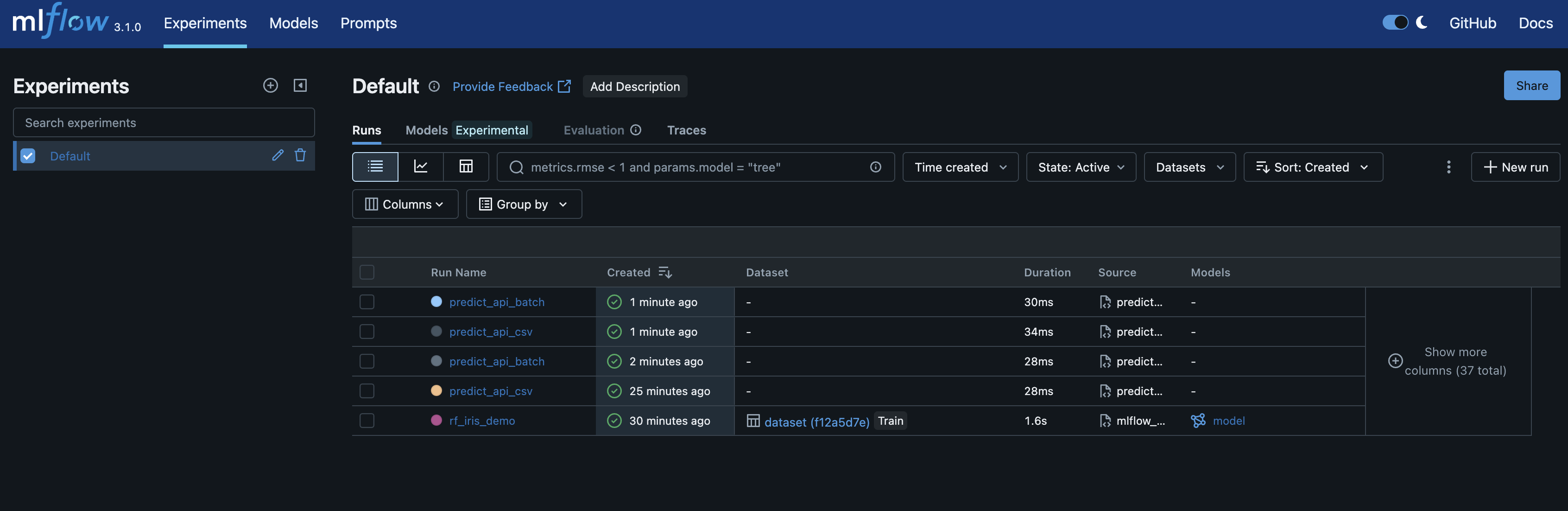Screen dimensions: 1568x511
Task: Collapse the experiments sidebar panel
Action: coord(300,85)
